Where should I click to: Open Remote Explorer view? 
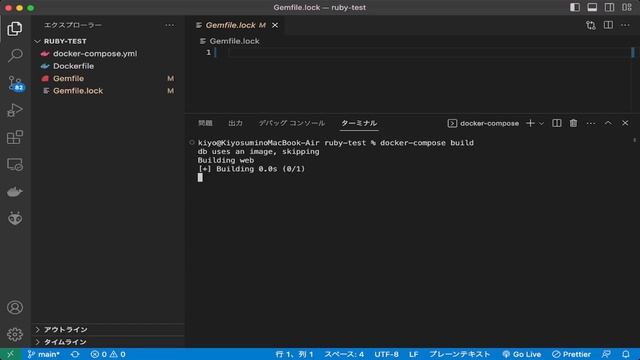[15, 164]
